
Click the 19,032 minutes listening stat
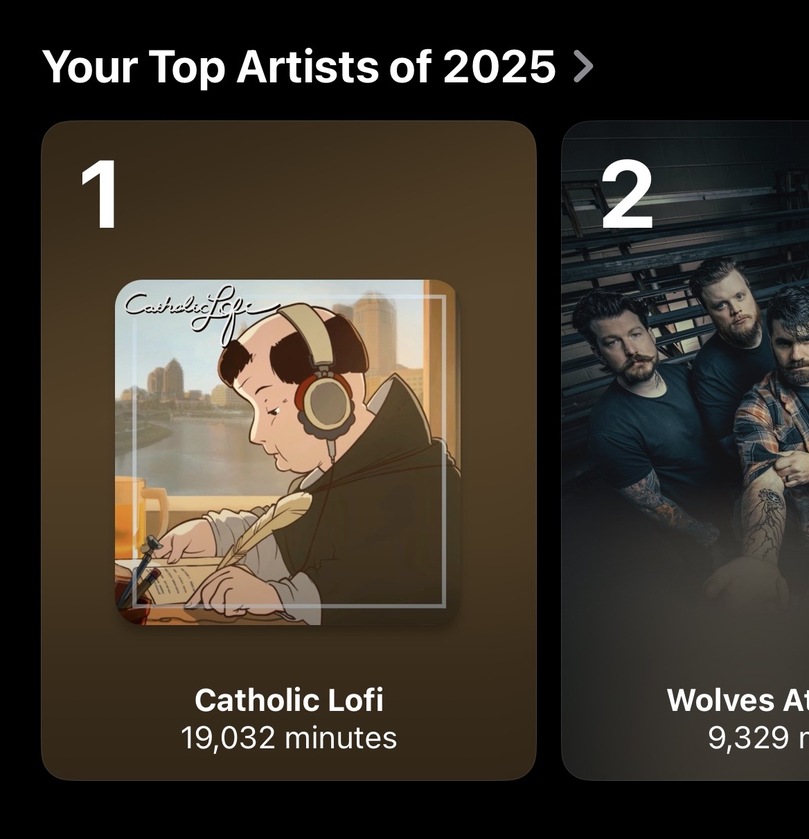288,738
